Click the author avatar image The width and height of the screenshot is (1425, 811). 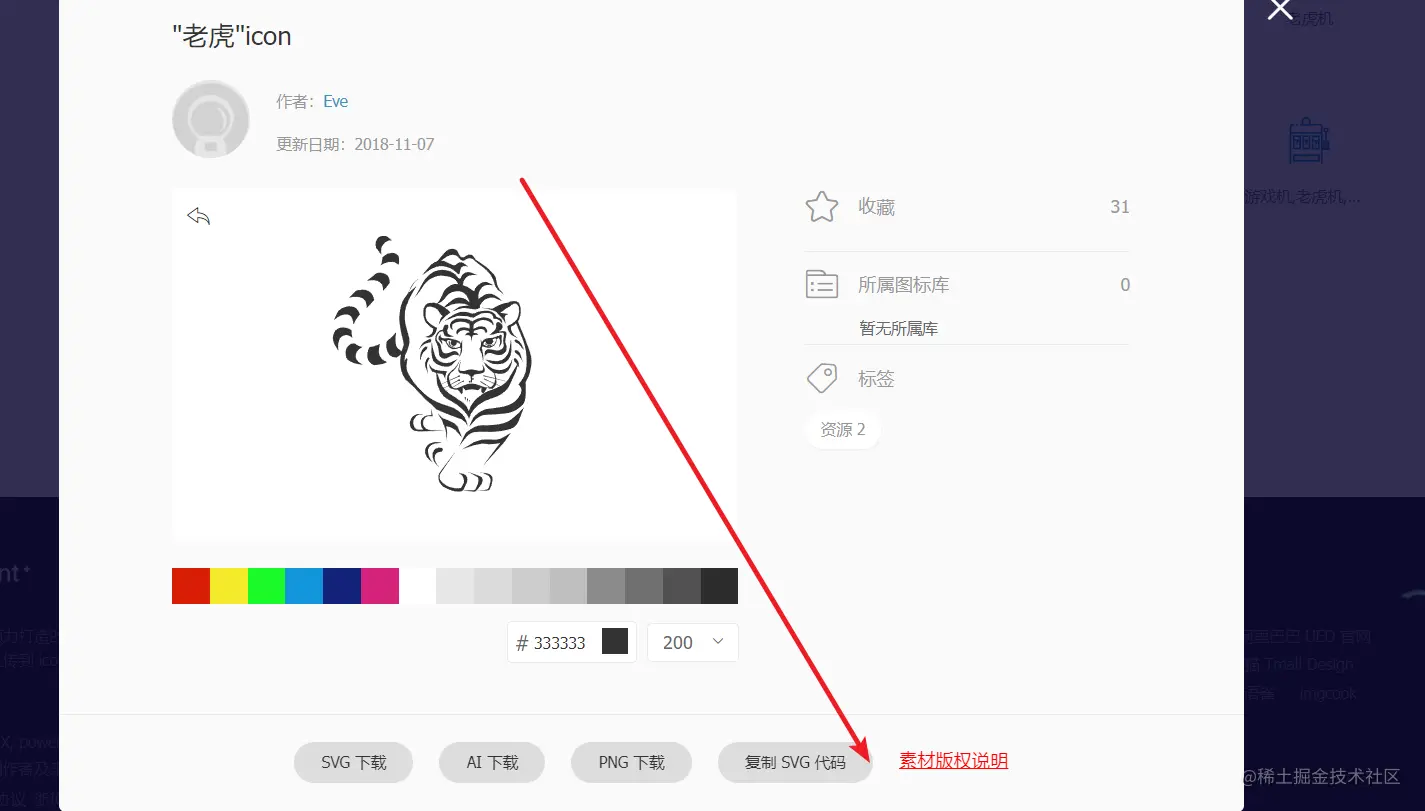(x=211, y=119)
